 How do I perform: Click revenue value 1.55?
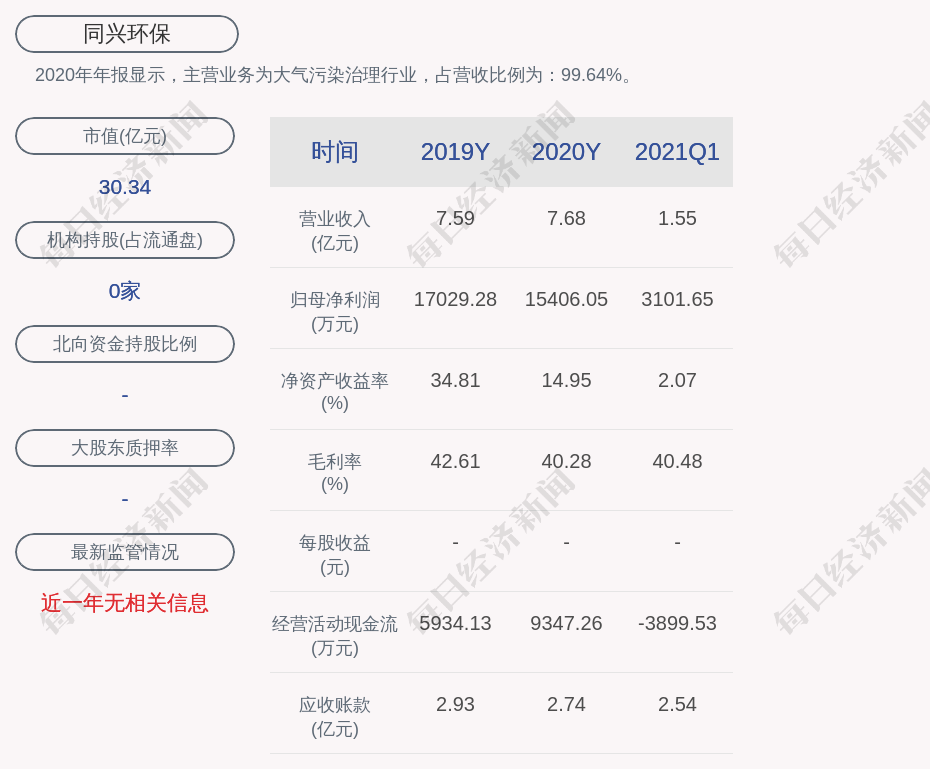click(x=677, y=218)
